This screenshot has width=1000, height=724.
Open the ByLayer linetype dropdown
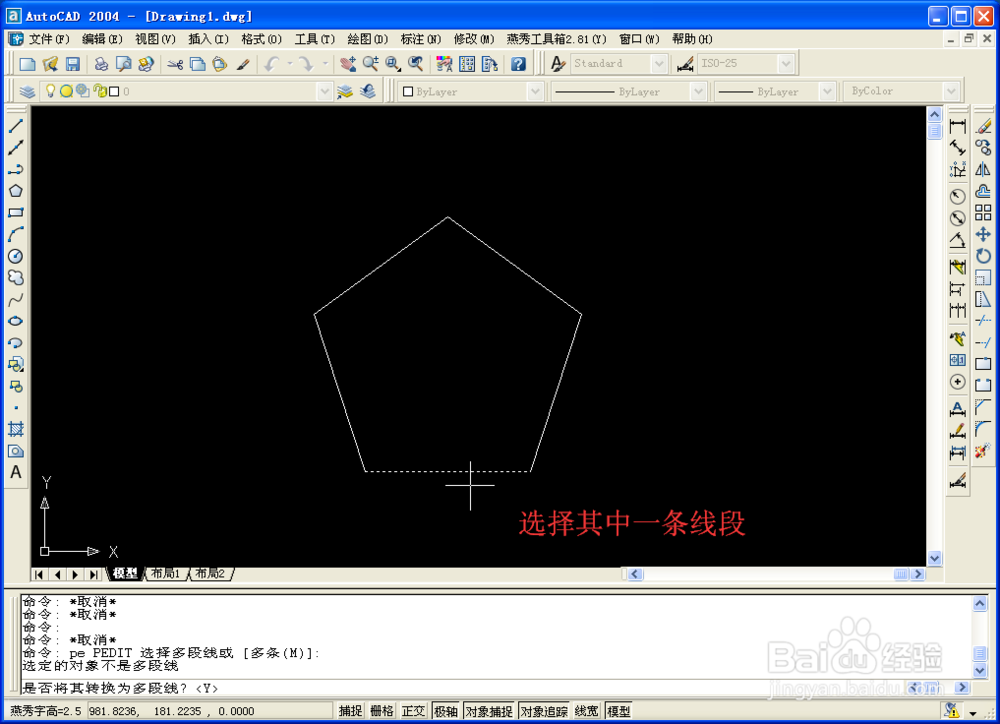698,92
